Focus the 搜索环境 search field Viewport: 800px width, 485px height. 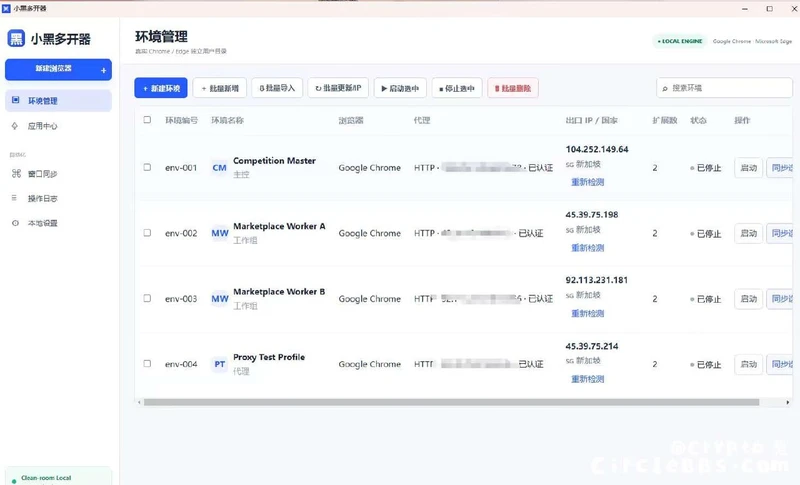pos(724,88)
